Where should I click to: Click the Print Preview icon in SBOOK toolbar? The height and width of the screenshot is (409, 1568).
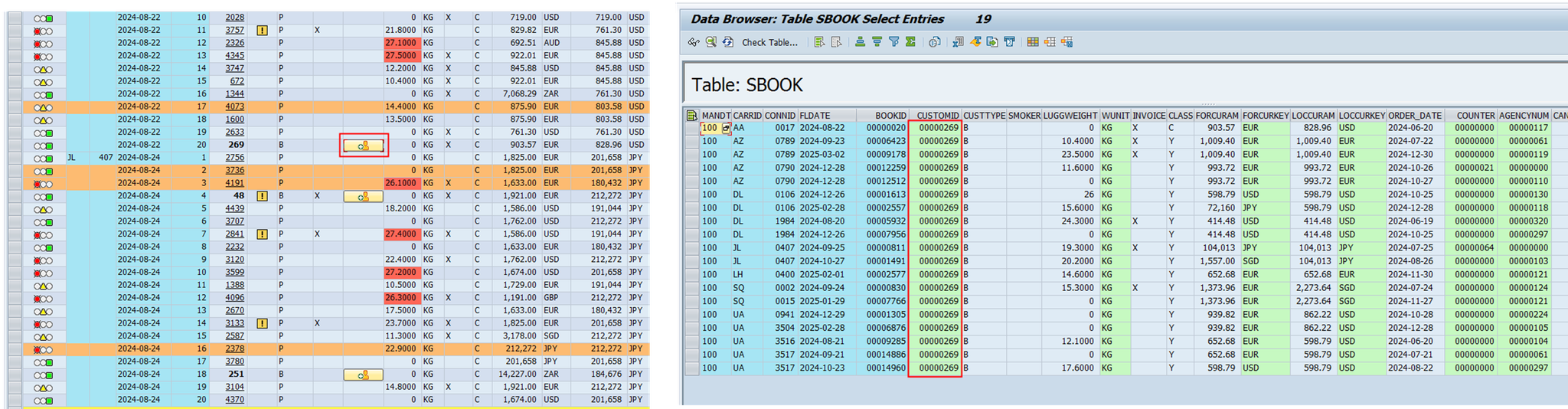(935, 42)
